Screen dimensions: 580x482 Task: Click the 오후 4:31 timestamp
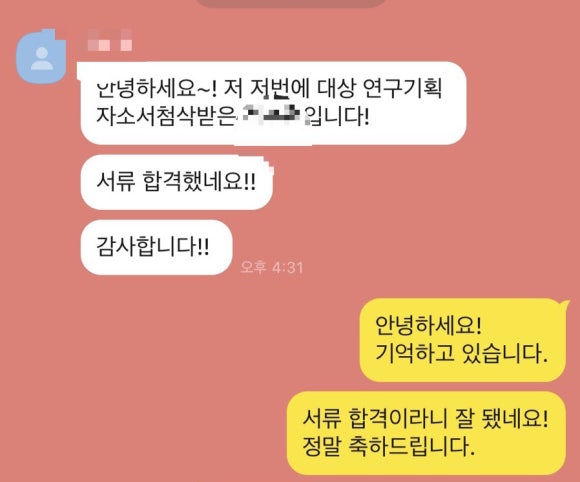point(272,267)
